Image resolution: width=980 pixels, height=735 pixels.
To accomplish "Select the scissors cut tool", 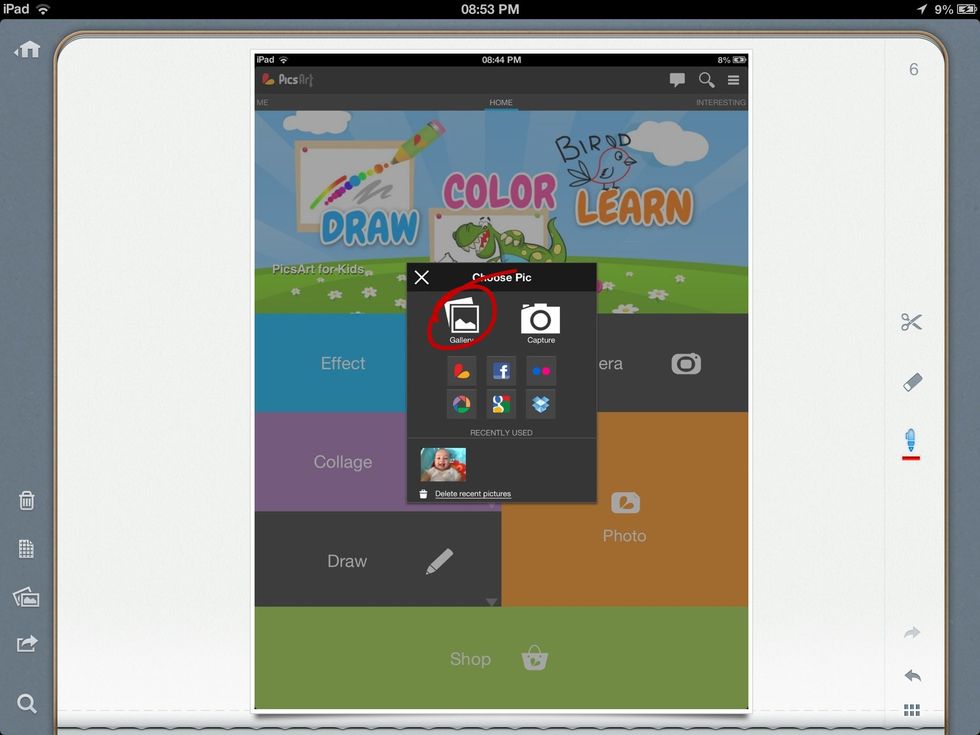I will tap(911, 322).
